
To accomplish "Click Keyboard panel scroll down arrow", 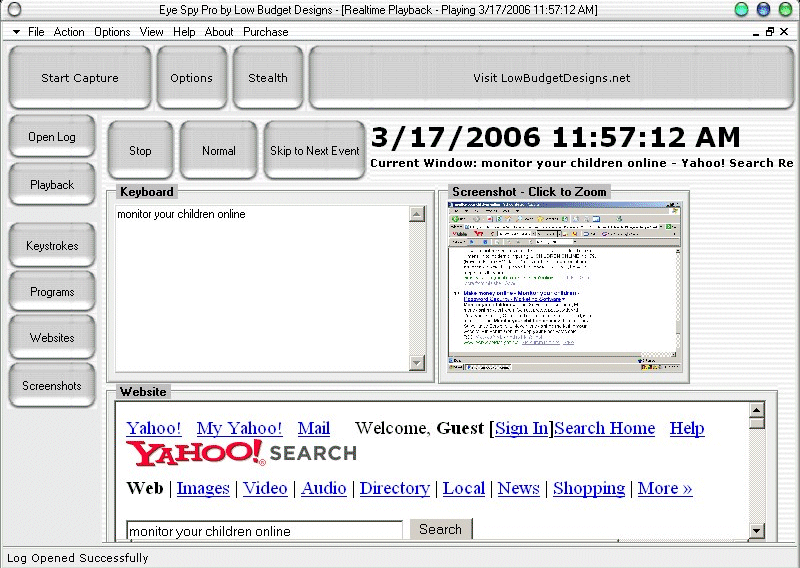I will 417,363.
